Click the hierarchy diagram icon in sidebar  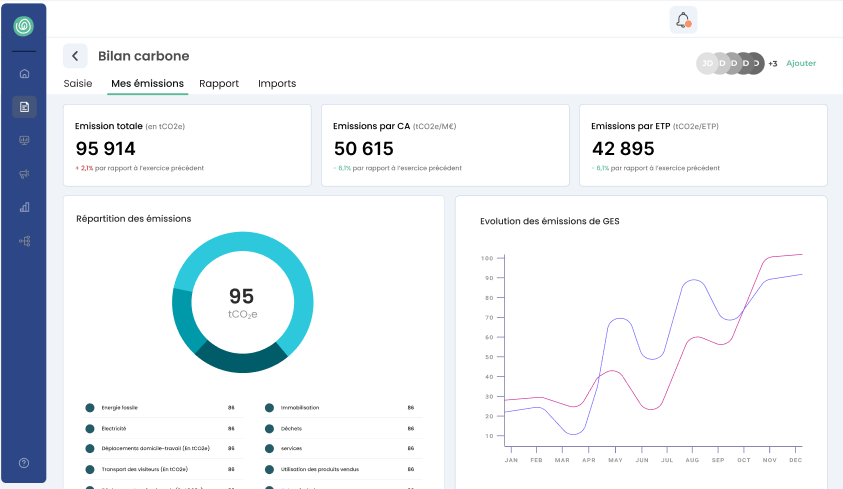pyautogui.click(x=24, y=241)
